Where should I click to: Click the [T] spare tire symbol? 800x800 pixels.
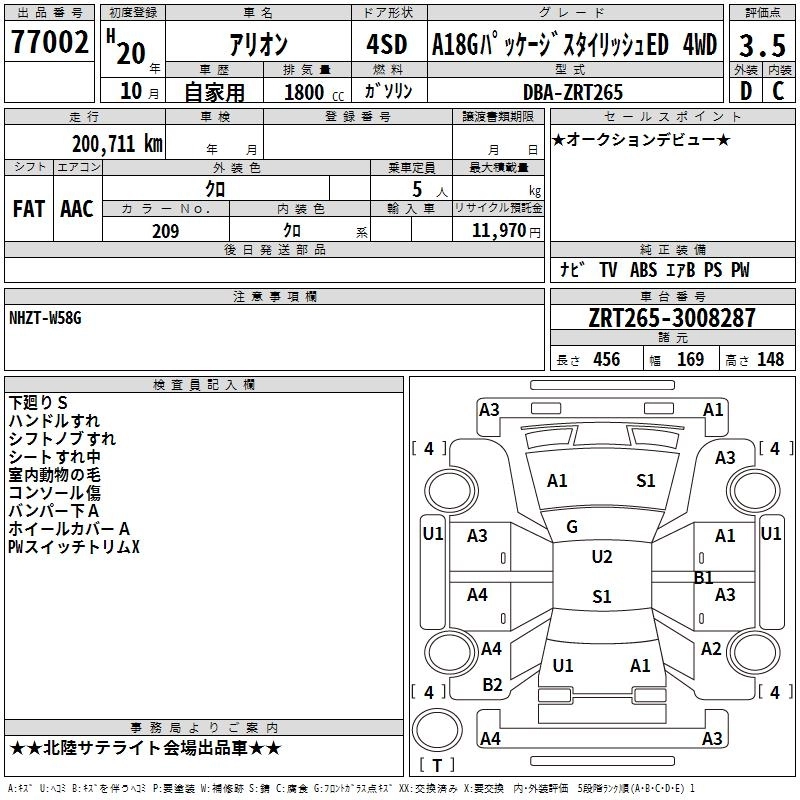pyautogui.click(x=435, y=765)
